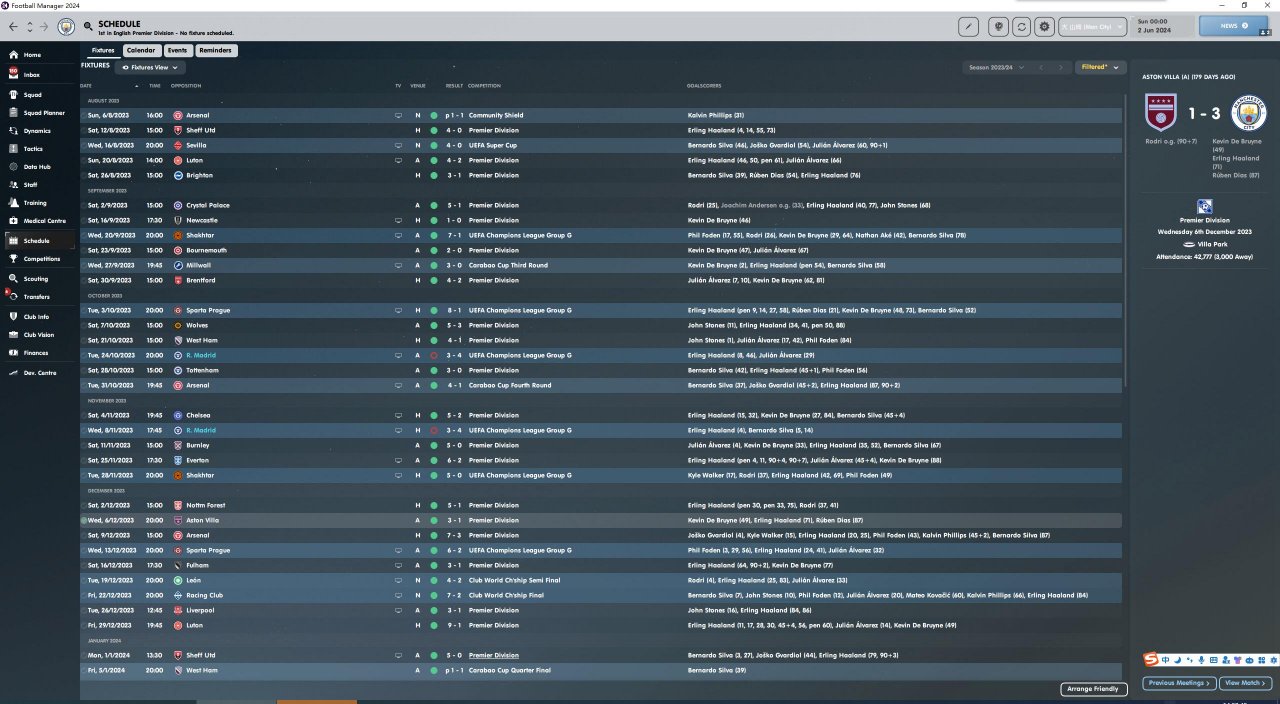Open the Manchester City club badge in the header
Viewport: 1280px width, 704px height.
(x=67, y=26)
